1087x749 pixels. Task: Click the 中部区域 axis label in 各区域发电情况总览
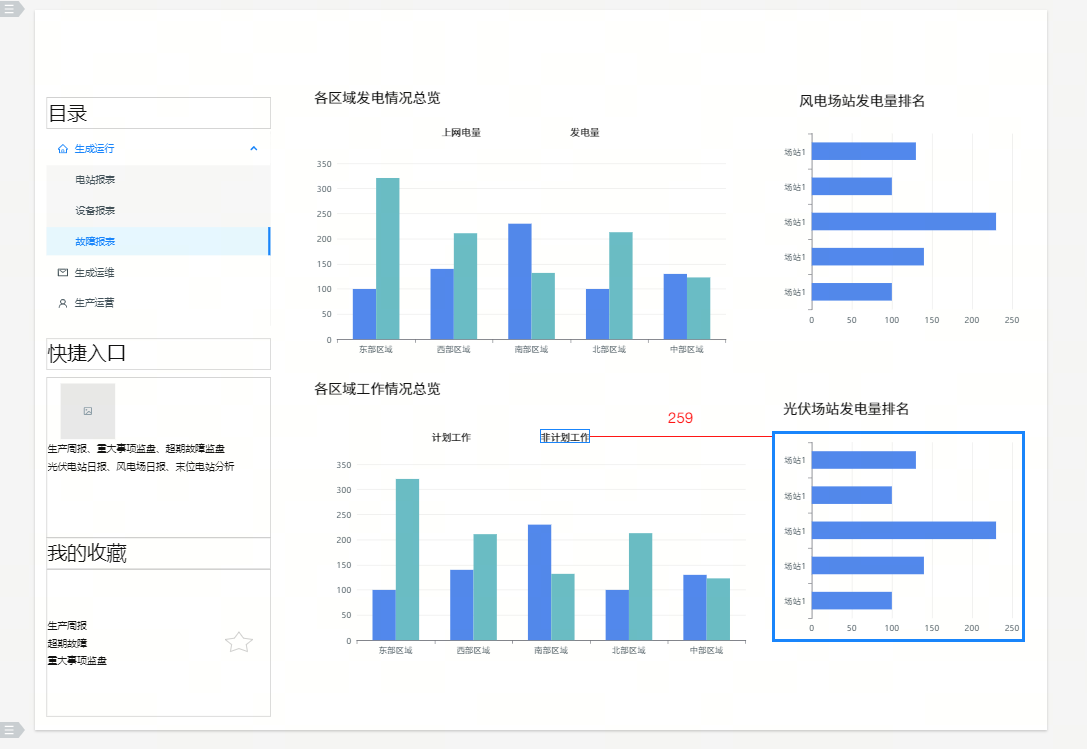[686, 350]
